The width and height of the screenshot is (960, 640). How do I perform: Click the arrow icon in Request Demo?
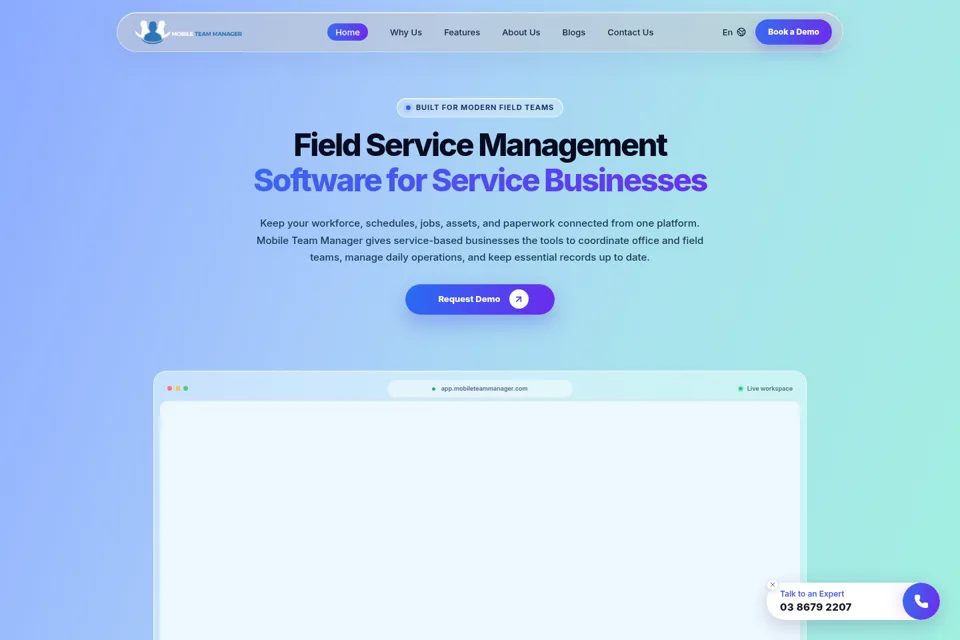[x=519, y=299]
